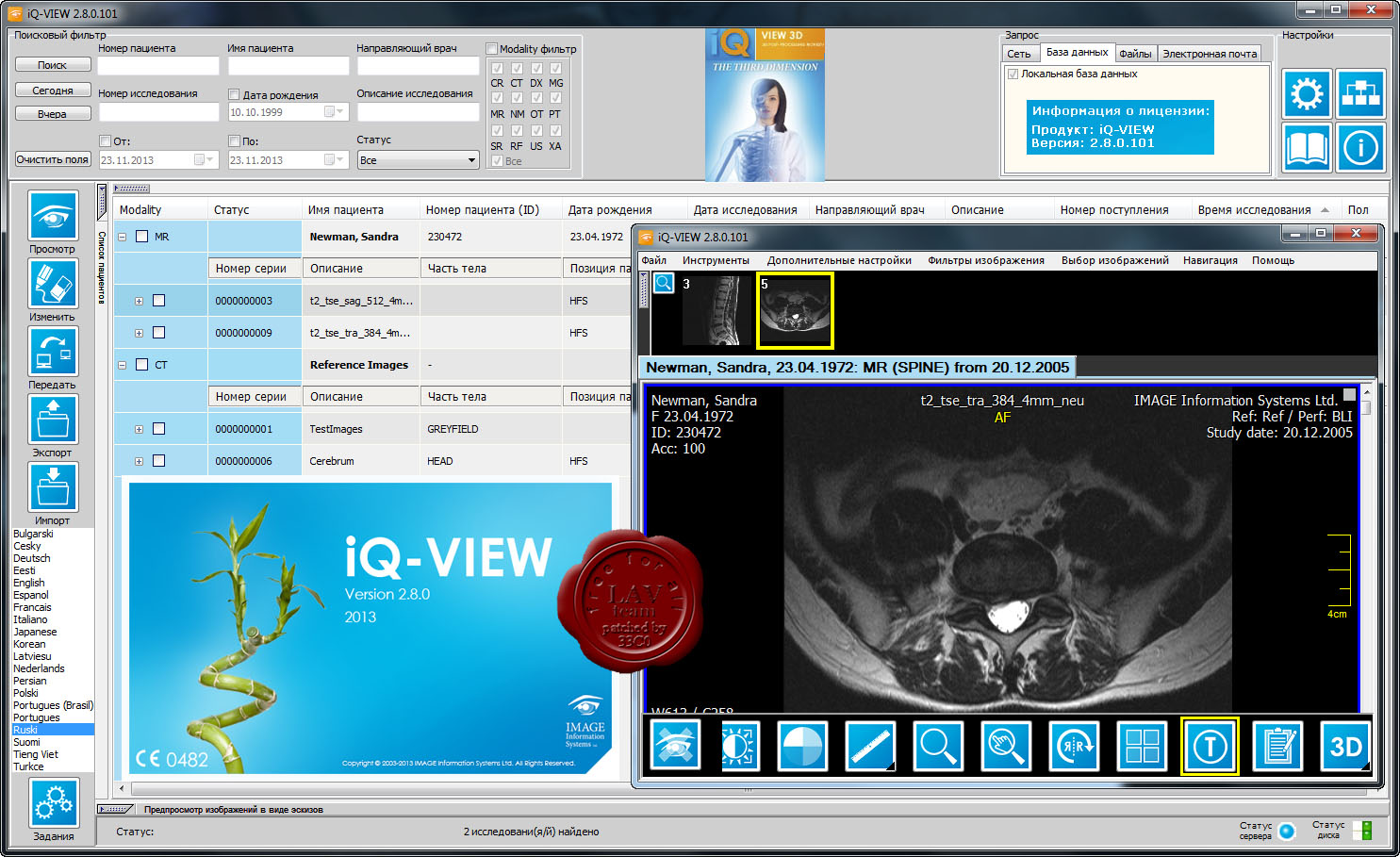Open the network configuration icon in Настройки

(x=1360, y=93)
